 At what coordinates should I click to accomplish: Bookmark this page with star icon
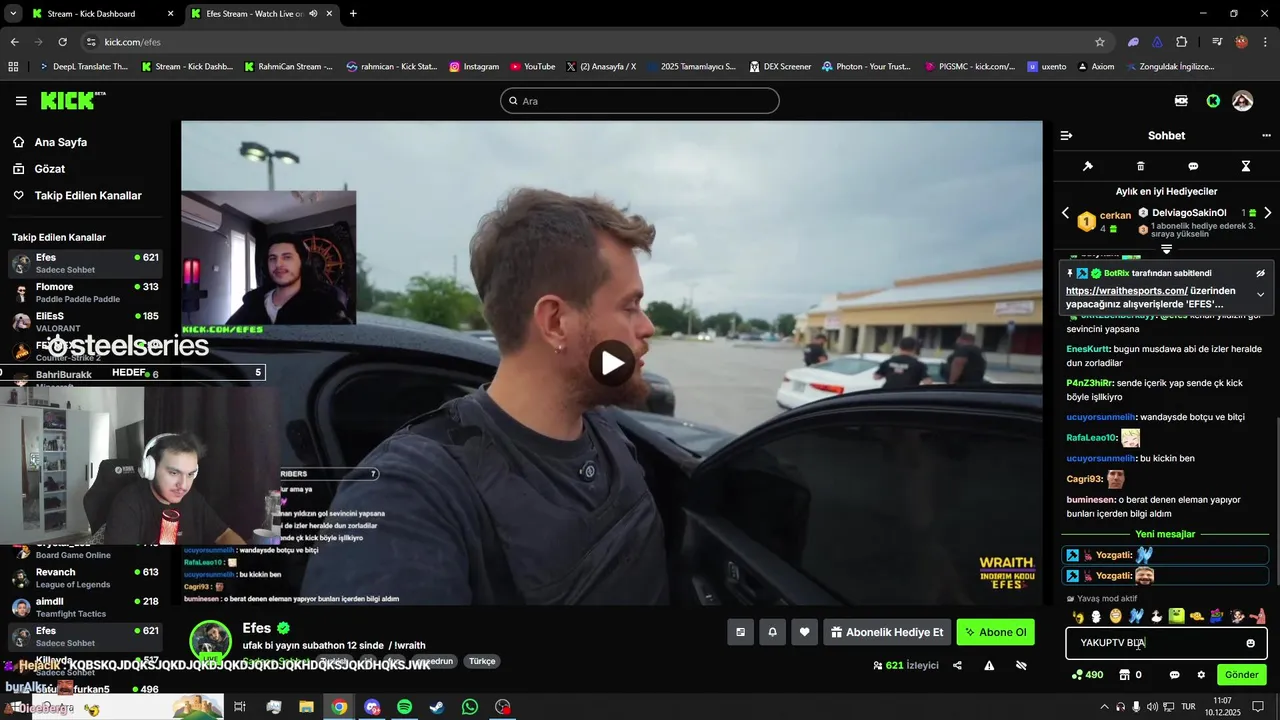tap(1100, 42)
